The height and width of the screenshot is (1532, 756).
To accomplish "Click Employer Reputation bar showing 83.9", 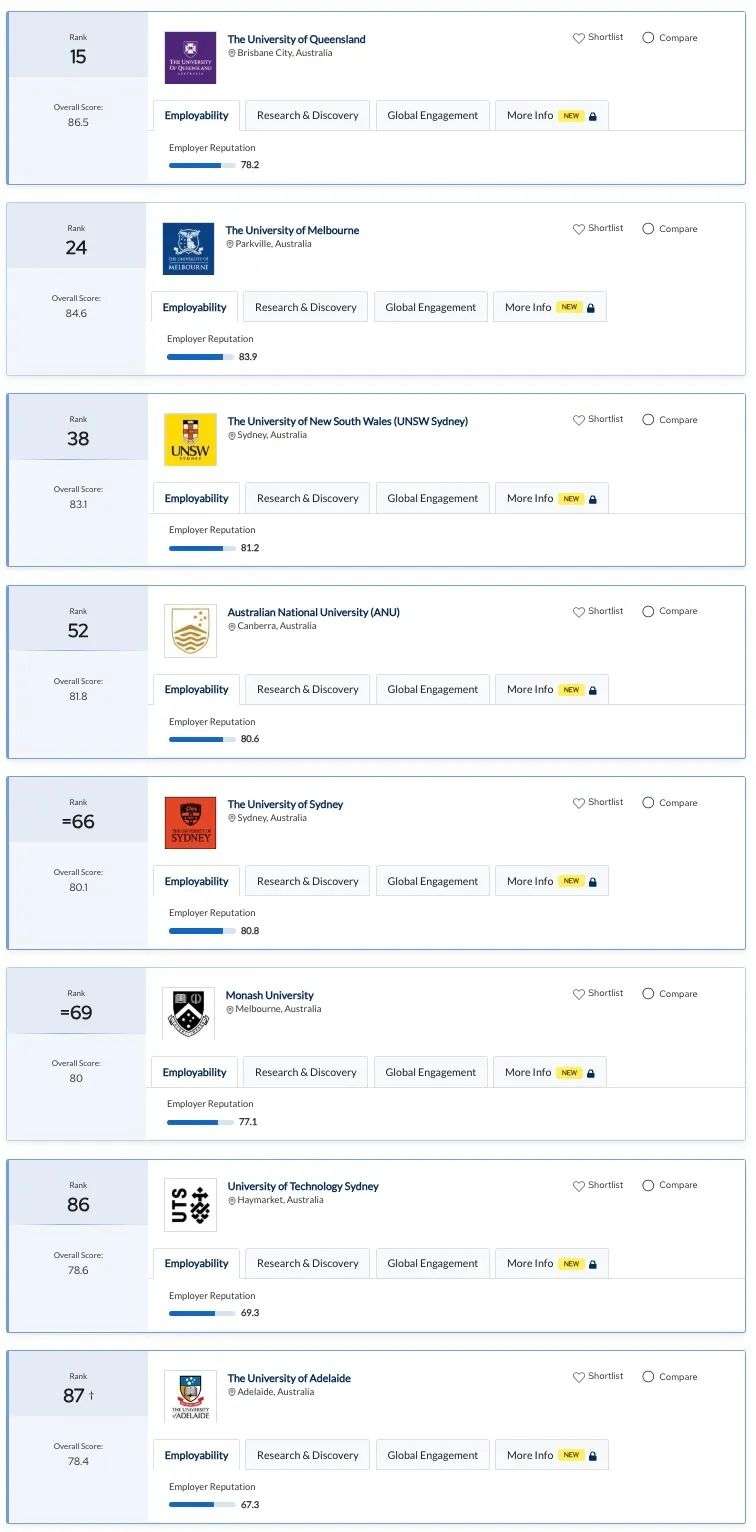I will pyautogui.click(x=201, y=357).
